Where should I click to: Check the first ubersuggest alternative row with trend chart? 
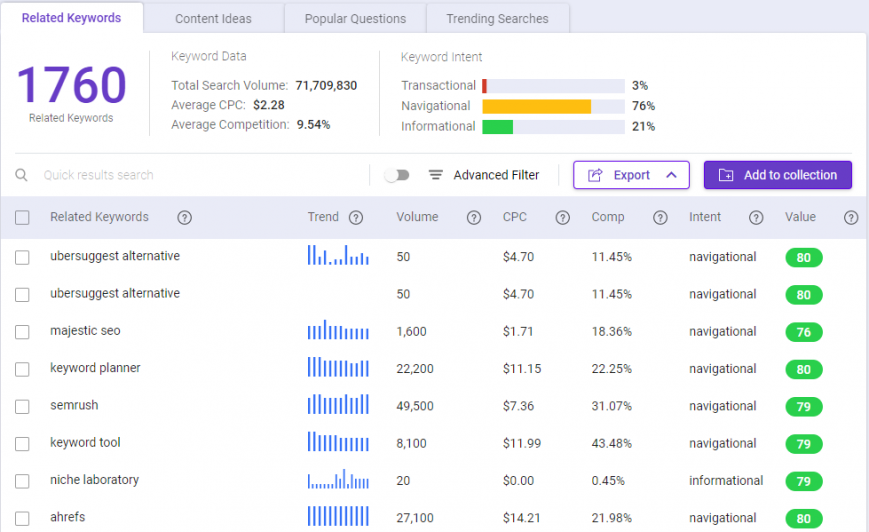[22, 258]
